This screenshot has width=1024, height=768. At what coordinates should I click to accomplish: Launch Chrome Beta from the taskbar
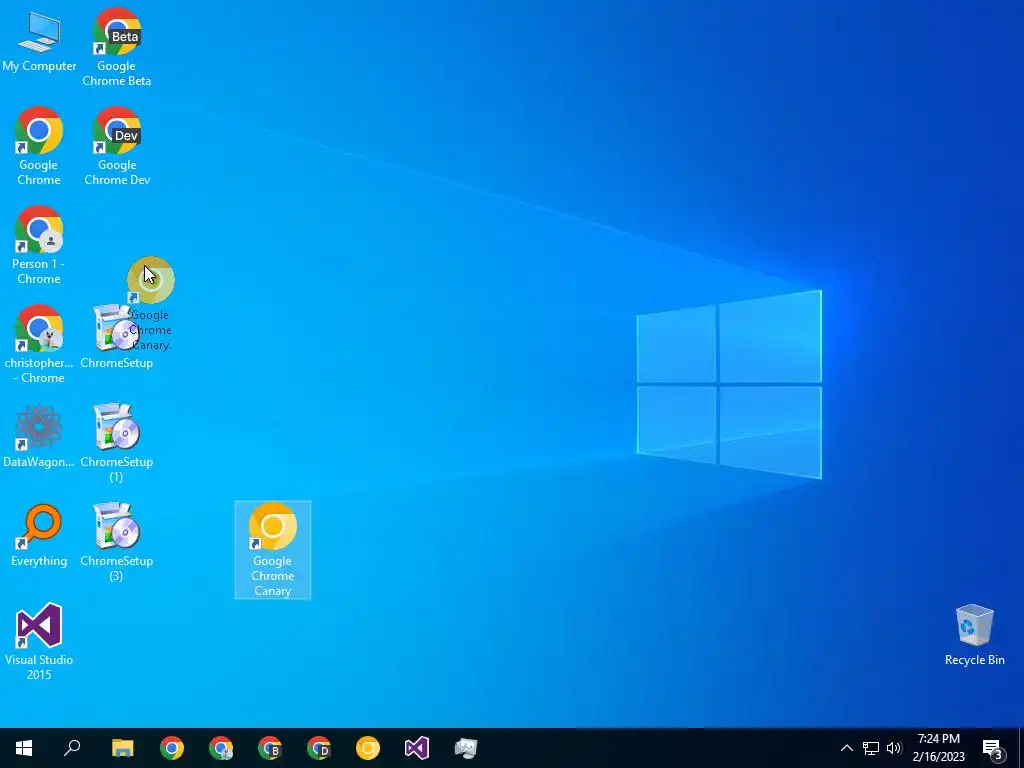(x=270, y=748)
